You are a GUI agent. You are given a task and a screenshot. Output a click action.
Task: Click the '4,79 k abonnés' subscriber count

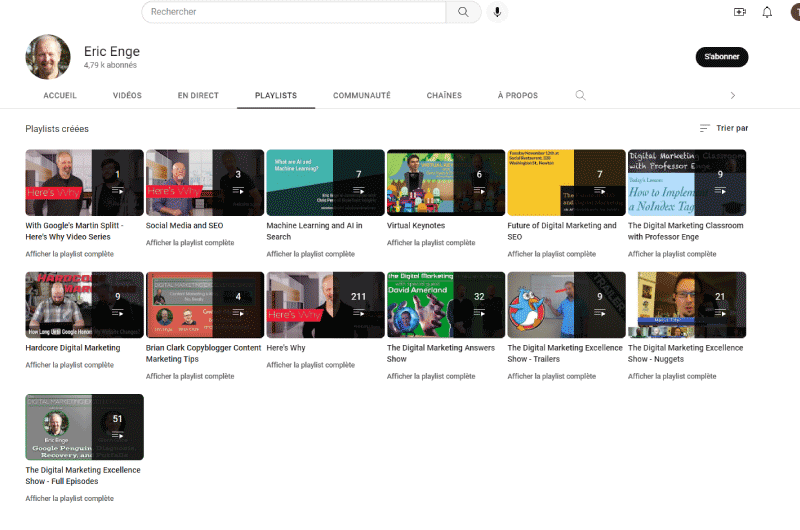[110, 65]
